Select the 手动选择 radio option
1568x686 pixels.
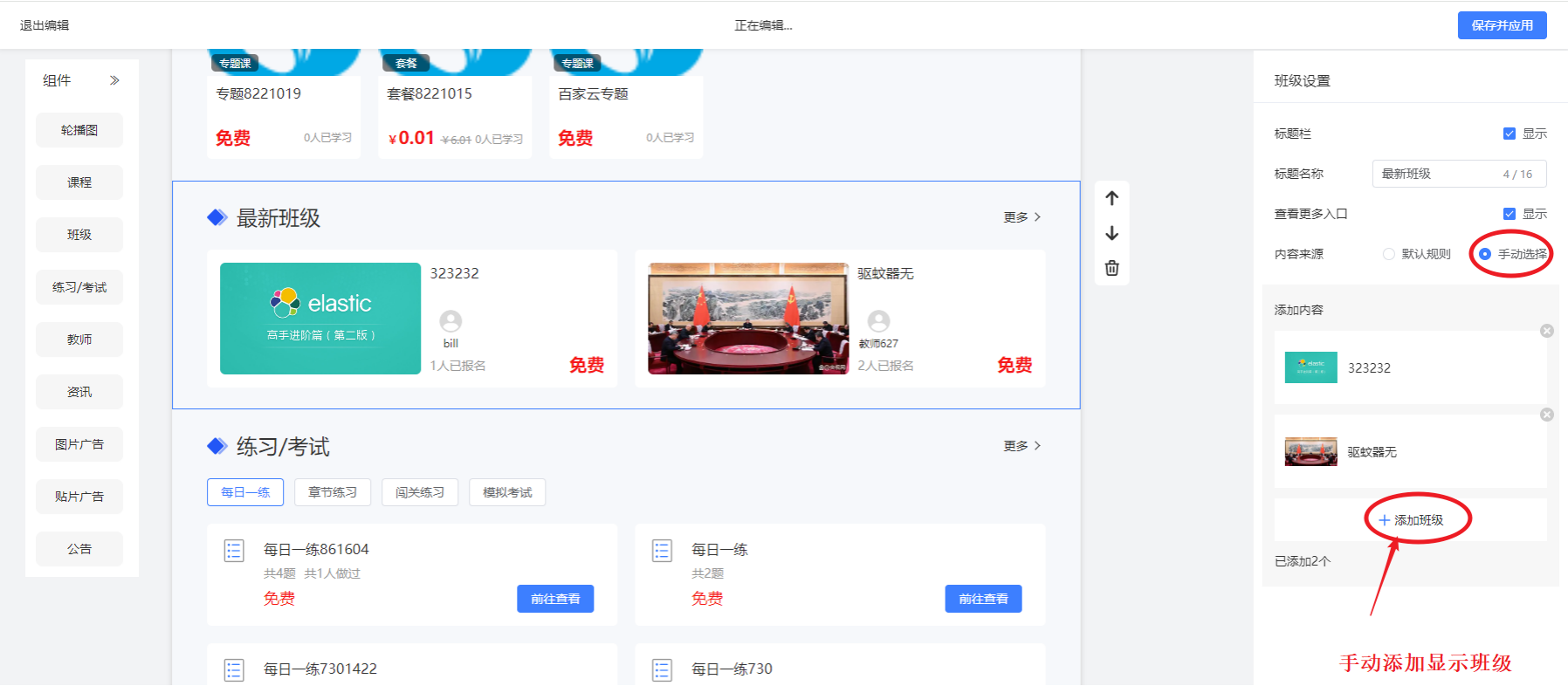click(x=1484, y=254)
